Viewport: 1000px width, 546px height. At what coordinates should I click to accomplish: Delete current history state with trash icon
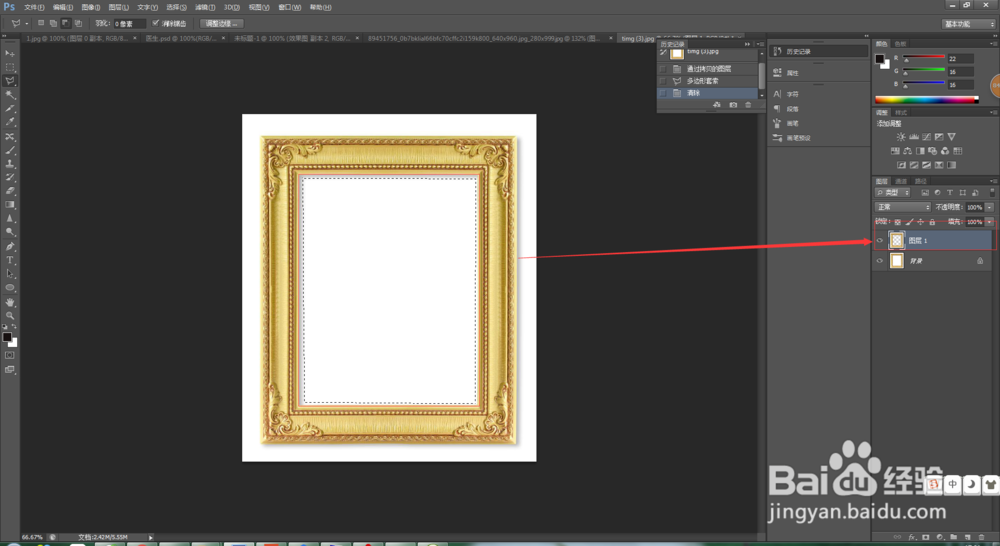[748, 105]
